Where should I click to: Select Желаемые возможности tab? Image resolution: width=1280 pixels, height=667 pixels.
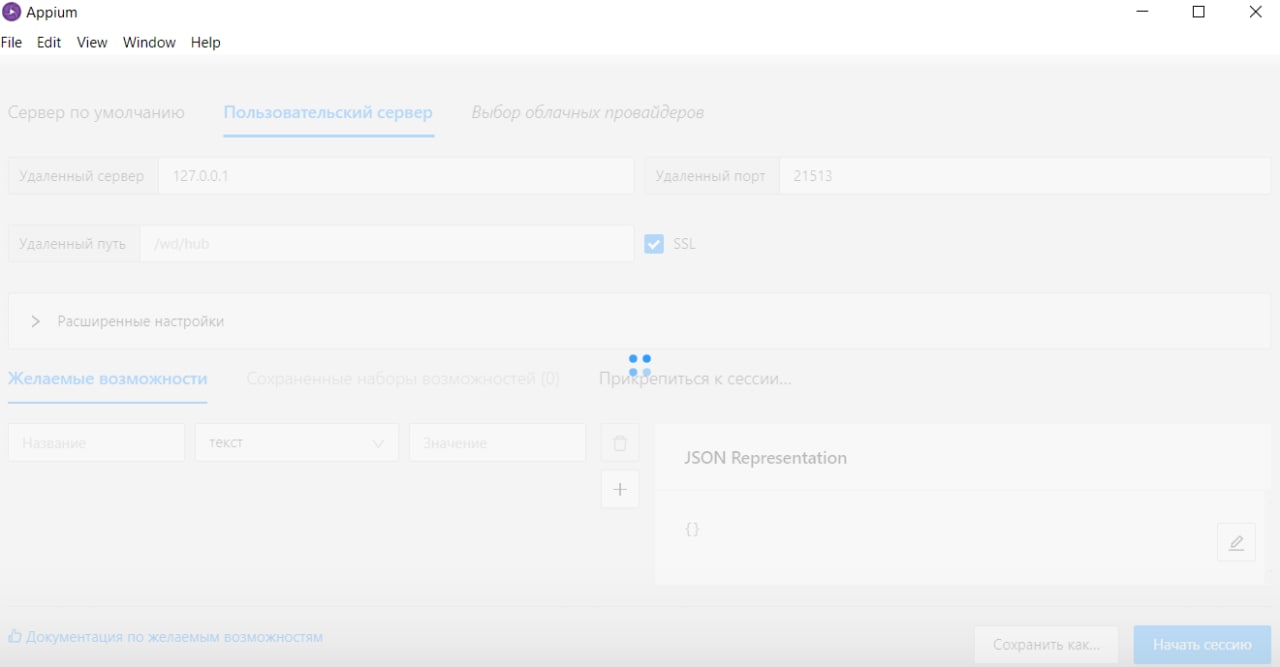107,379
